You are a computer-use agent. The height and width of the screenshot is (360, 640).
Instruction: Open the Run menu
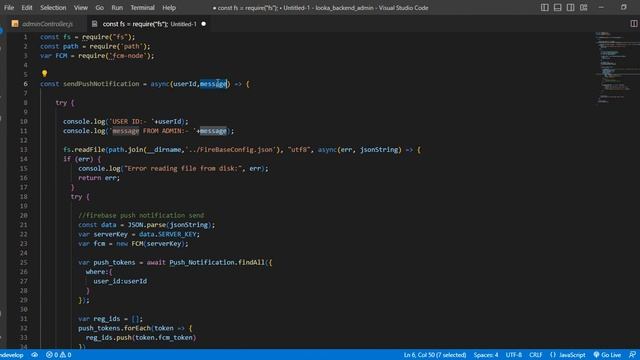[117, 8]
